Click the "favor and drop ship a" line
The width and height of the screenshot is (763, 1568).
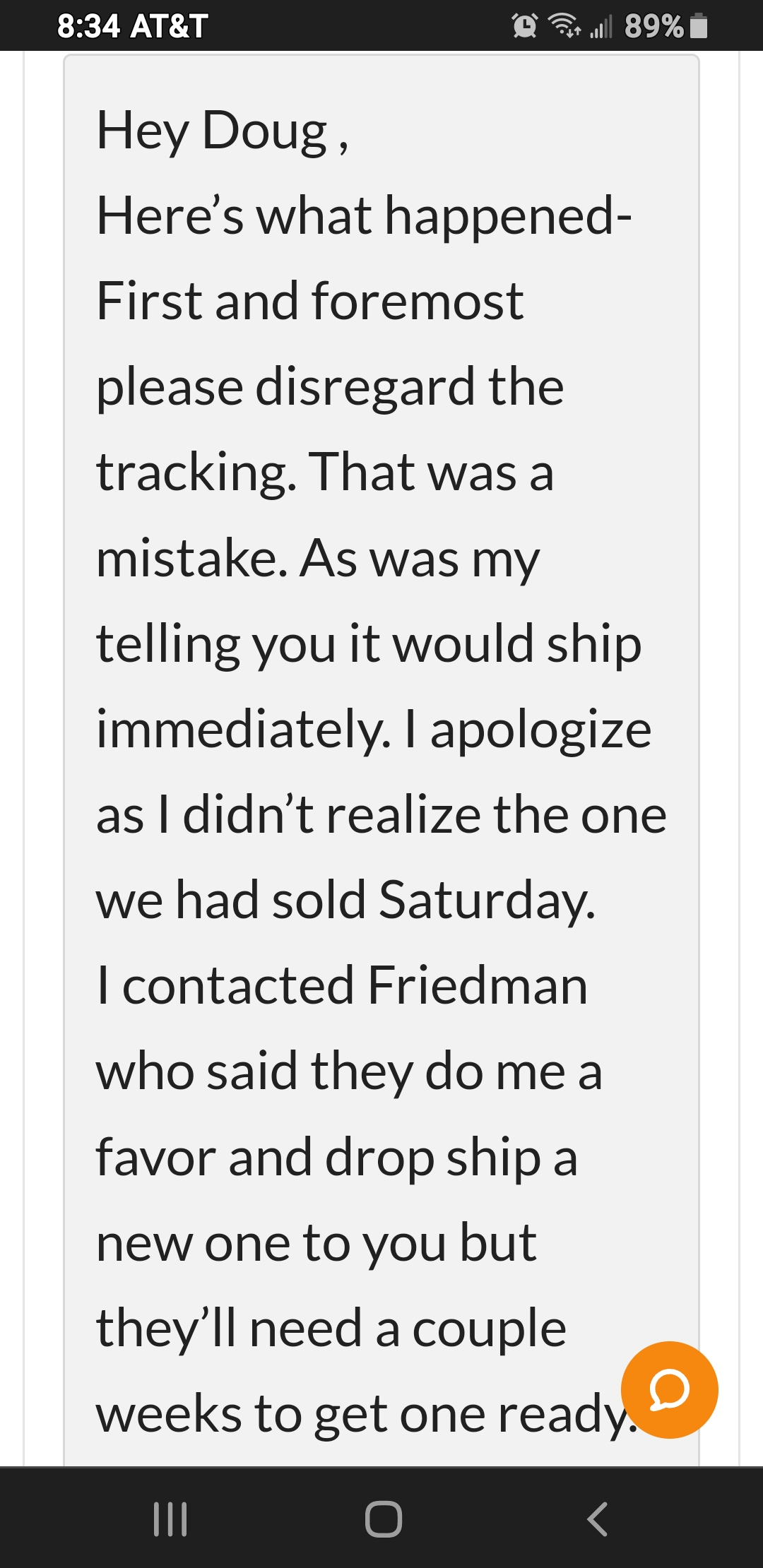click(x=337, y=1159)
